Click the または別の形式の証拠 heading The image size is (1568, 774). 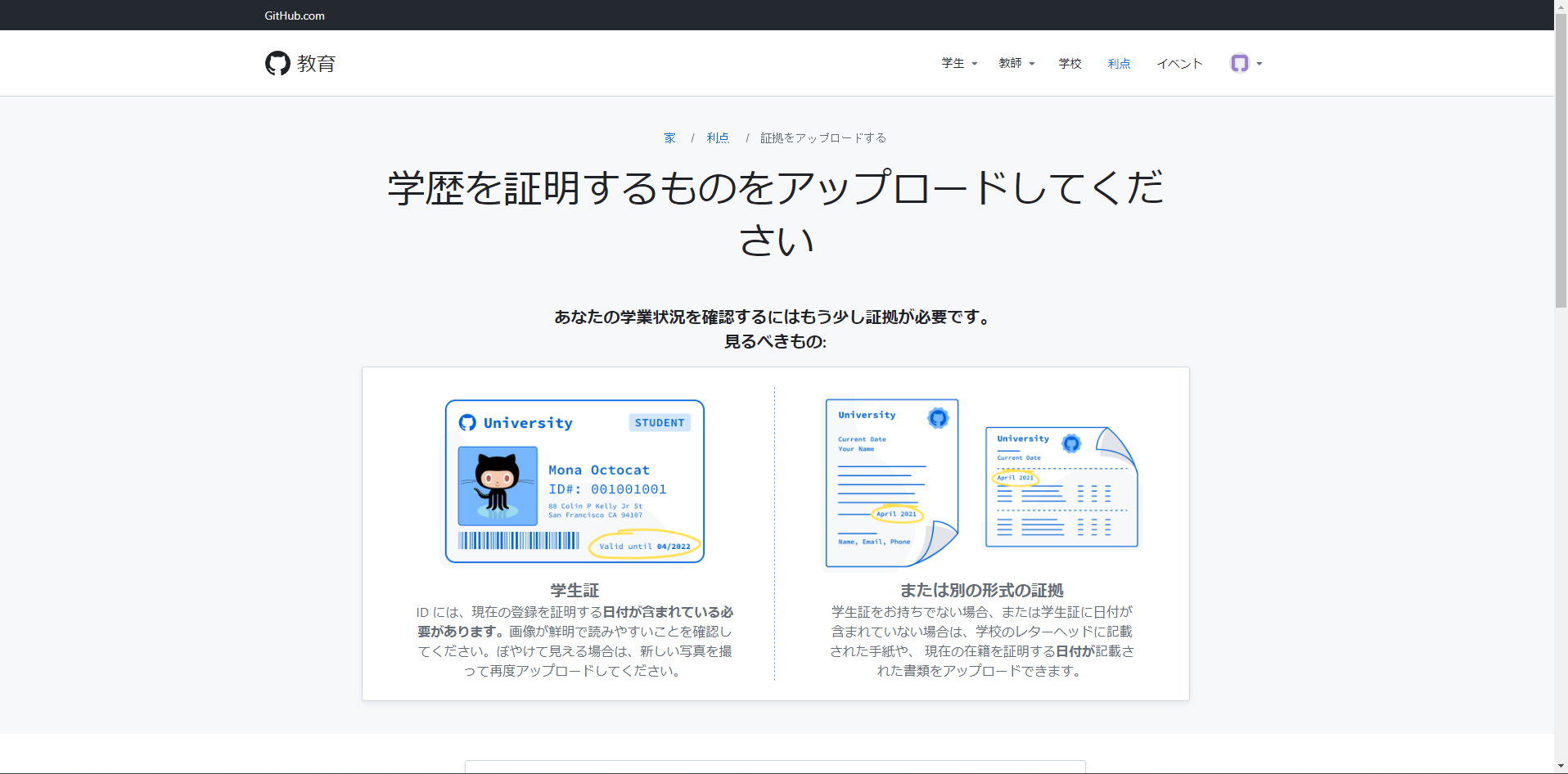pyautogui.click(x=981, y=590)
